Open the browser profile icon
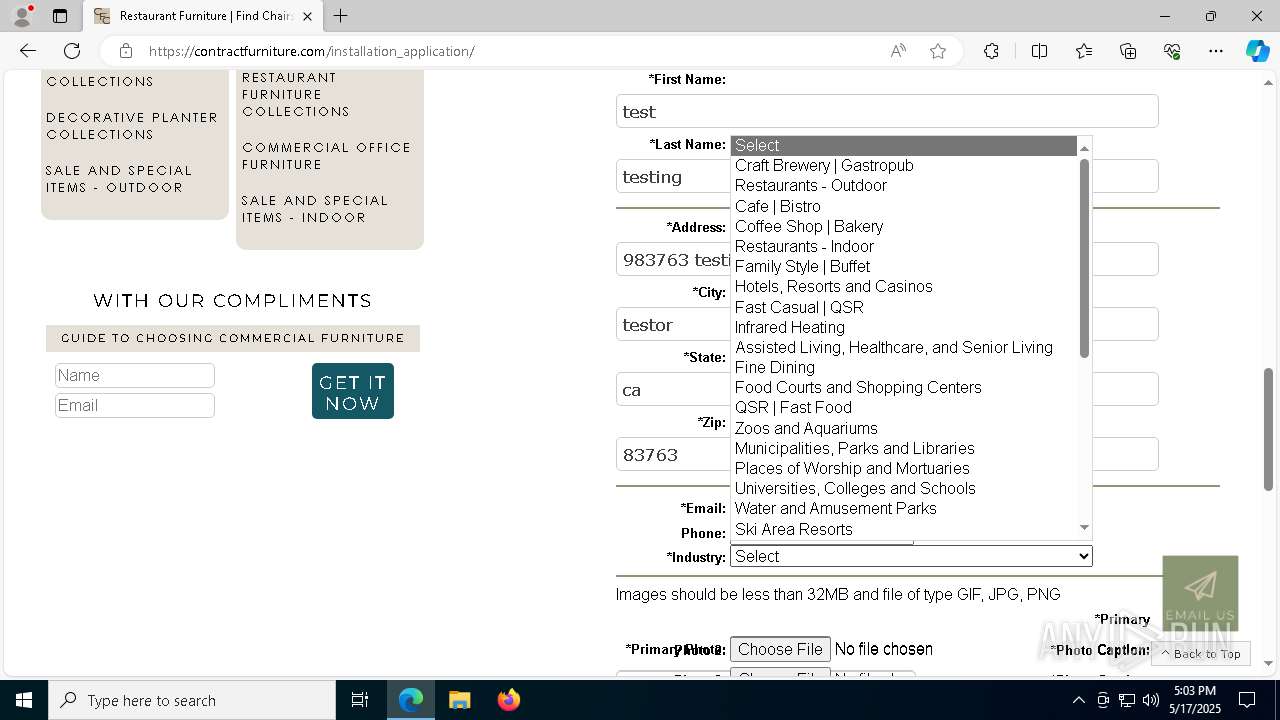Viewport: 1280px width, 720px height. 21,16
